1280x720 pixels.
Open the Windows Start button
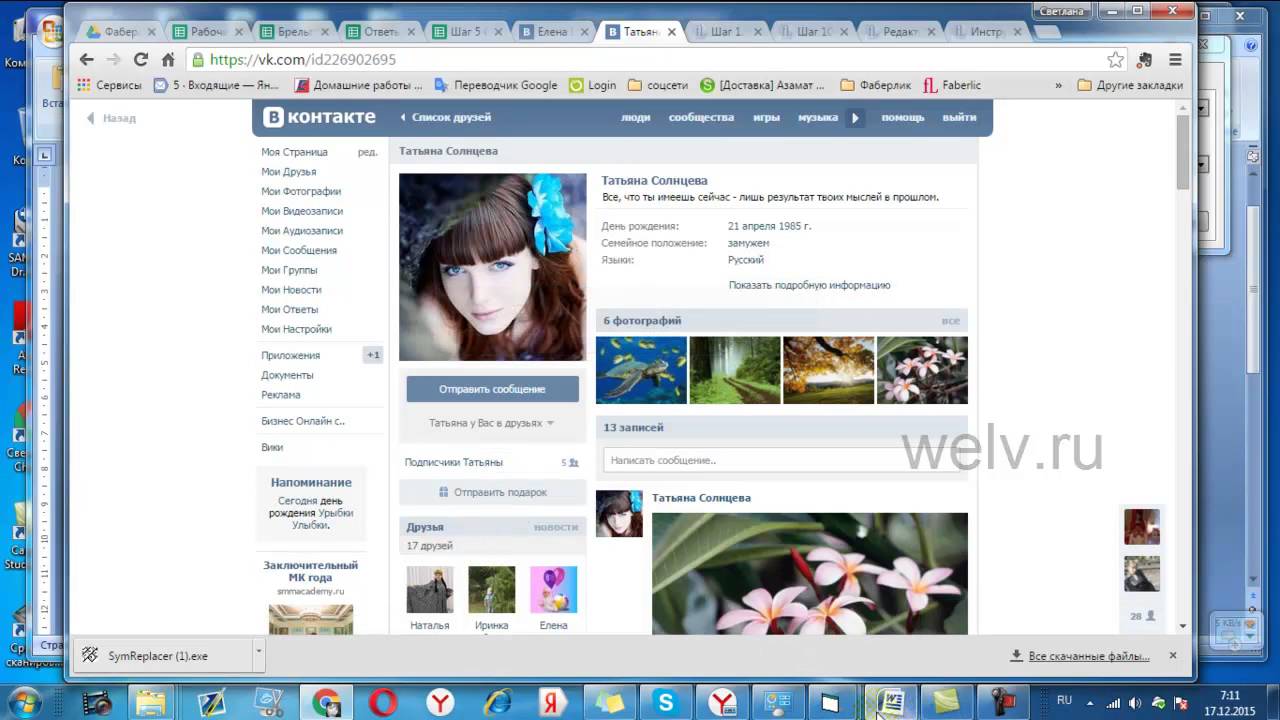pos(26,702)
